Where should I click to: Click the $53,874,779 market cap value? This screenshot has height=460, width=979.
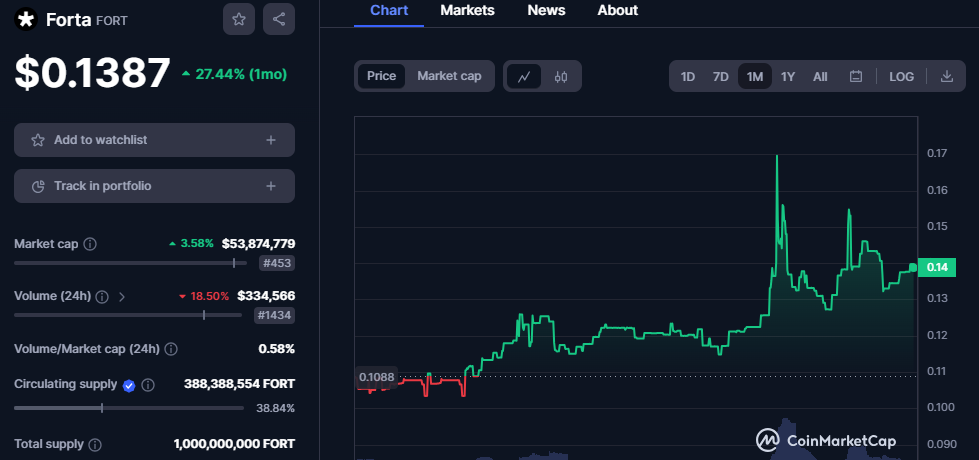[x=258, y=243]
